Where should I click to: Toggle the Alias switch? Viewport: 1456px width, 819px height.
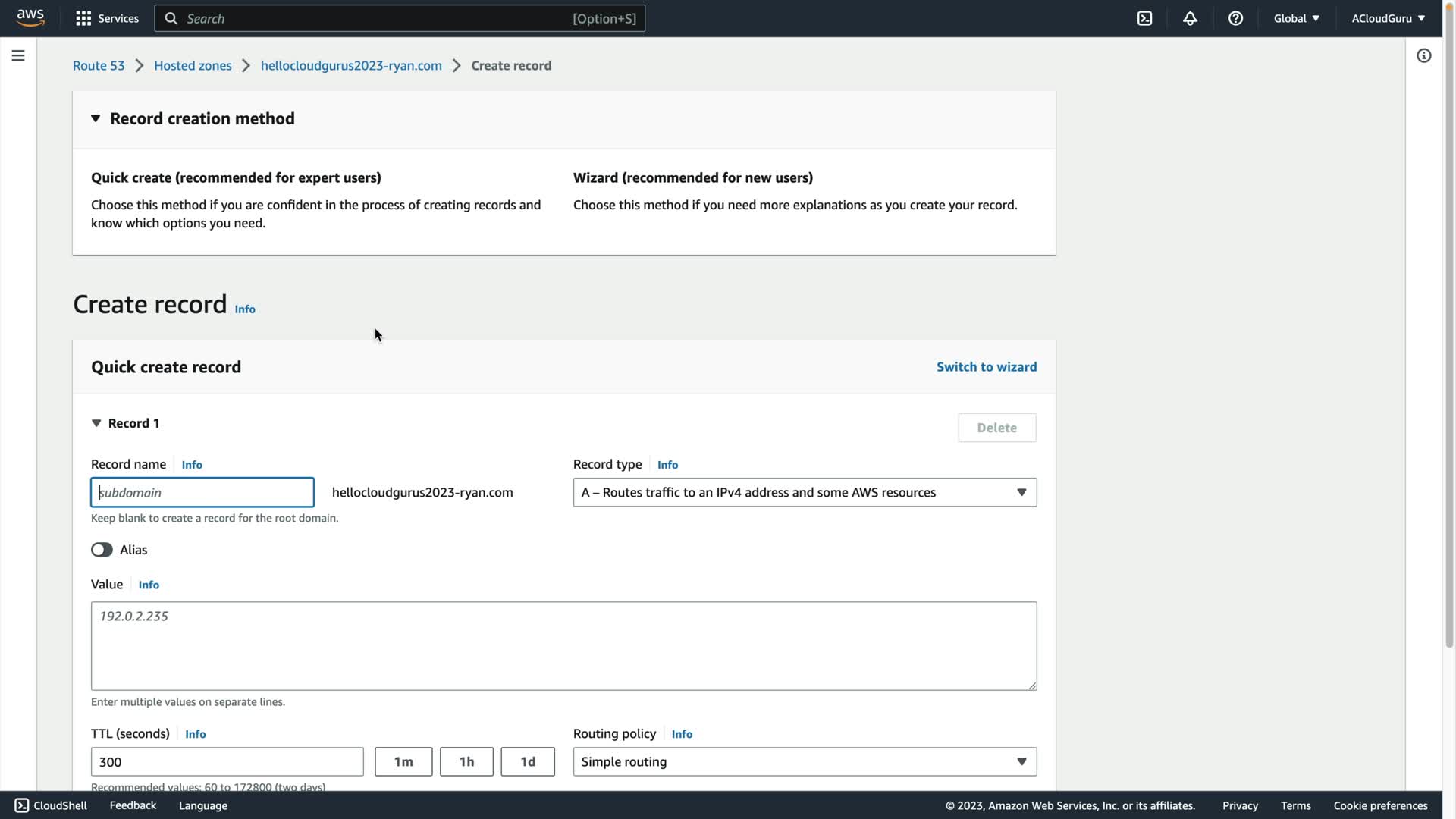(x=102, y=550)
